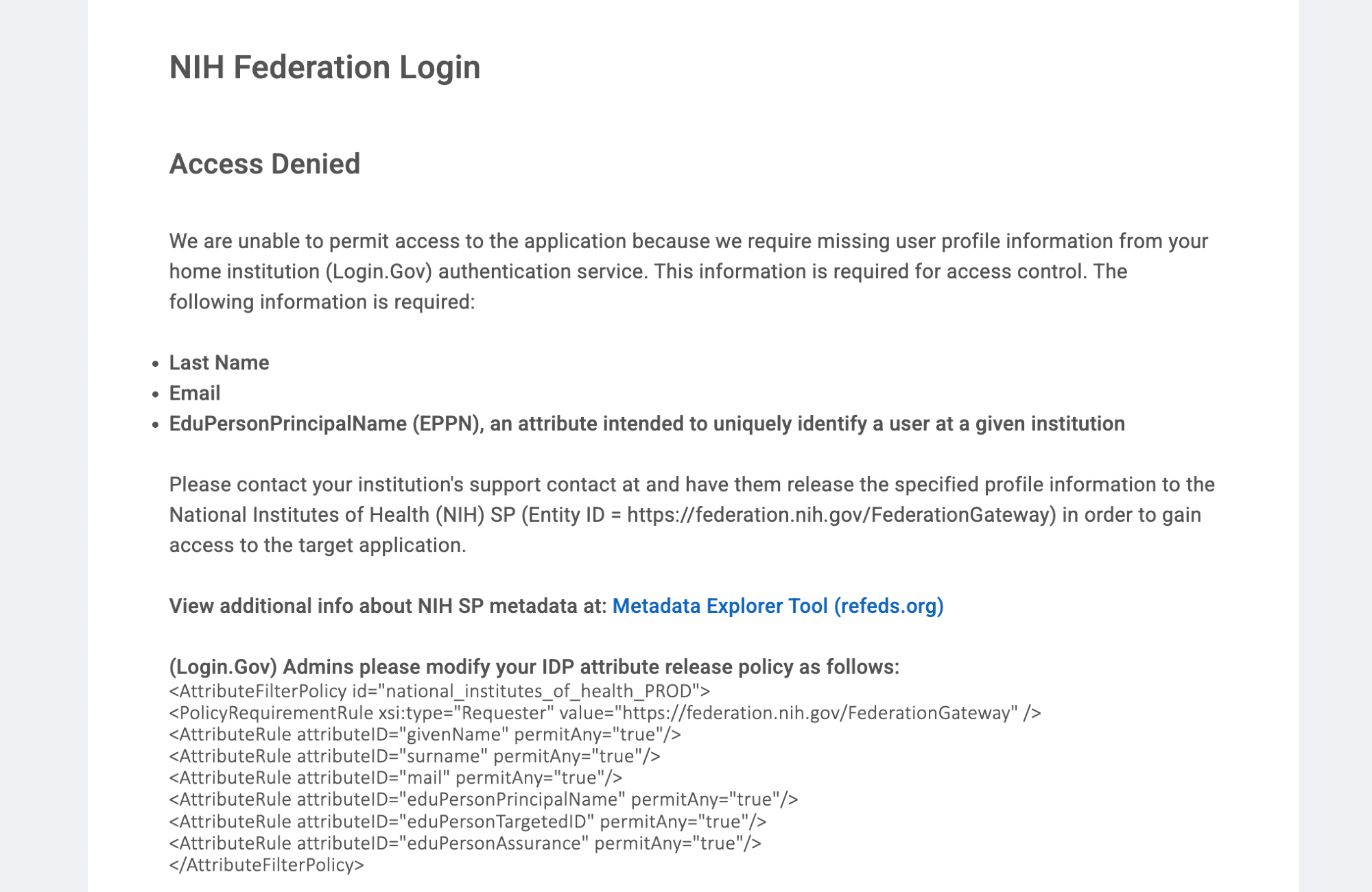Image resolution: width=1372 pixels, height=892 pixels.
Task: Click the "access to the target application." text
Action: coord(317,545)
